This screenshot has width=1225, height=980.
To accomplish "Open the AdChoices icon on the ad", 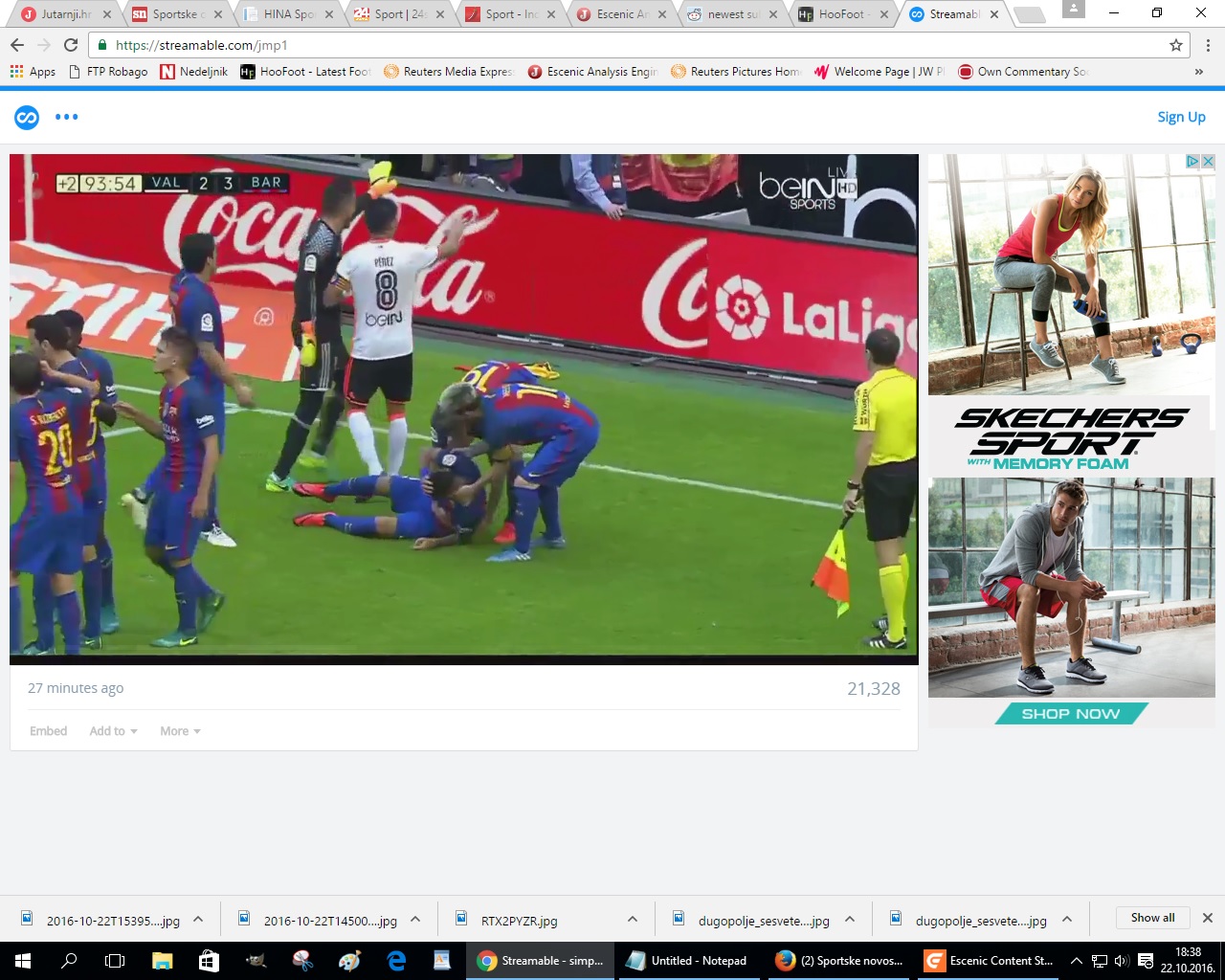I will pyautogui.click(x=1192, y=161).
